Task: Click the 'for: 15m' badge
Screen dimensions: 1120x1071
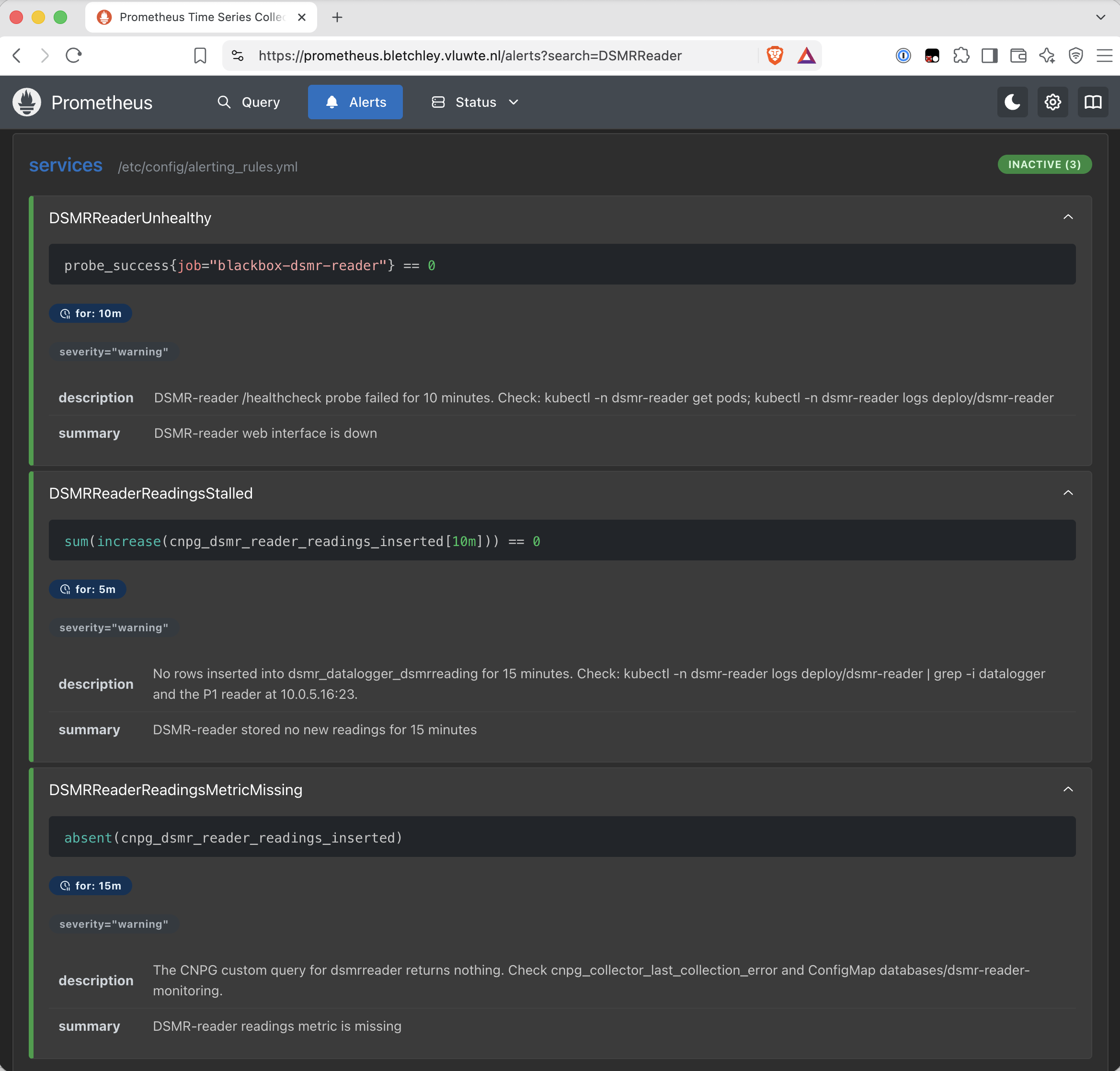Action: click(x=91, y=886)
